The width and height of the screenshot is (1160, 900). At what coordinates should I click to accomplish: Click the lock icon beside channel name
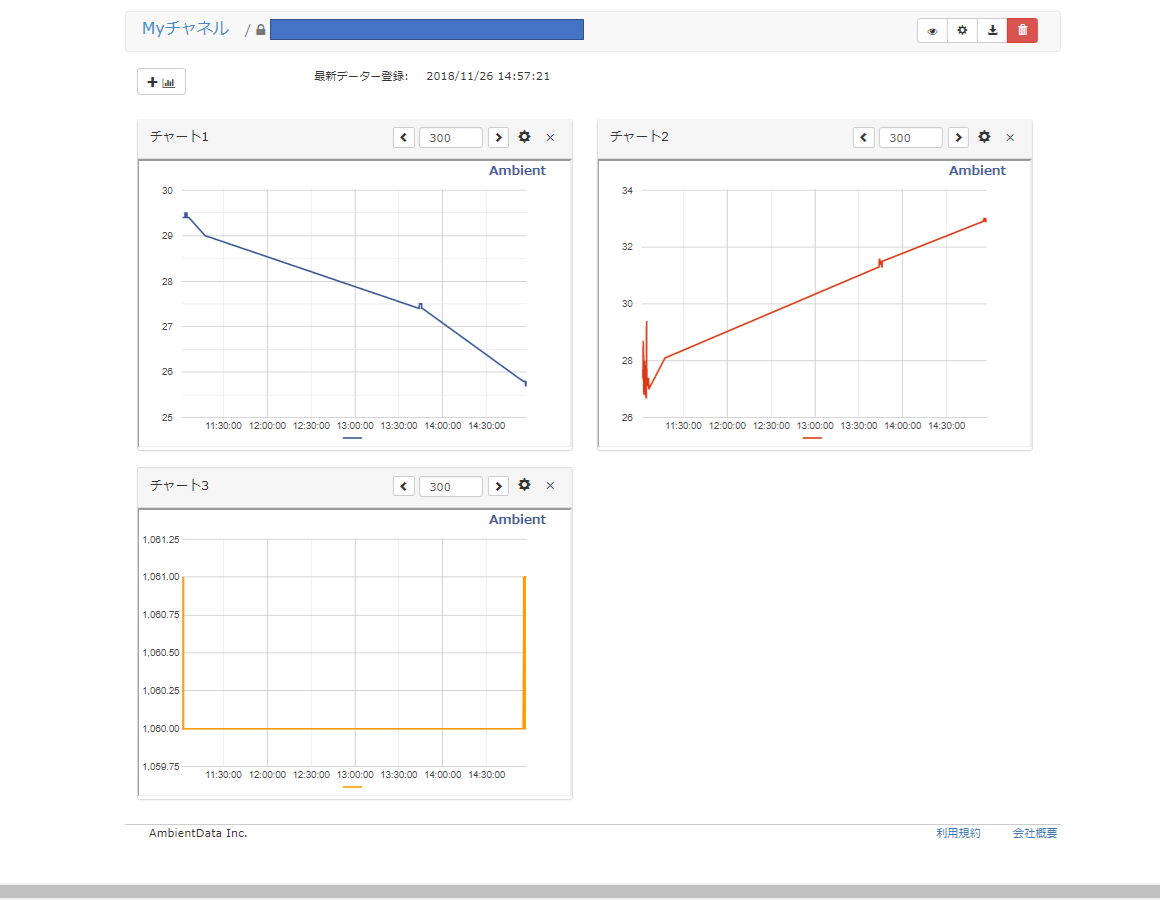(260, 30)
